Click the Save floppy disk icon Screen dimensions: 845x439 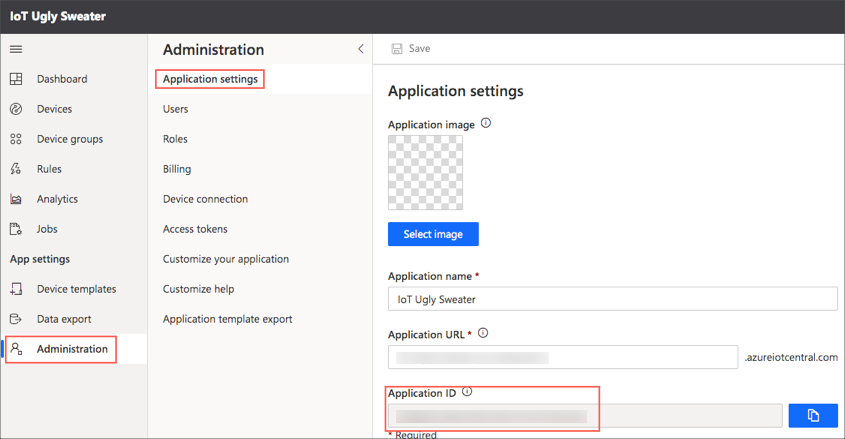tap(397, 49)
